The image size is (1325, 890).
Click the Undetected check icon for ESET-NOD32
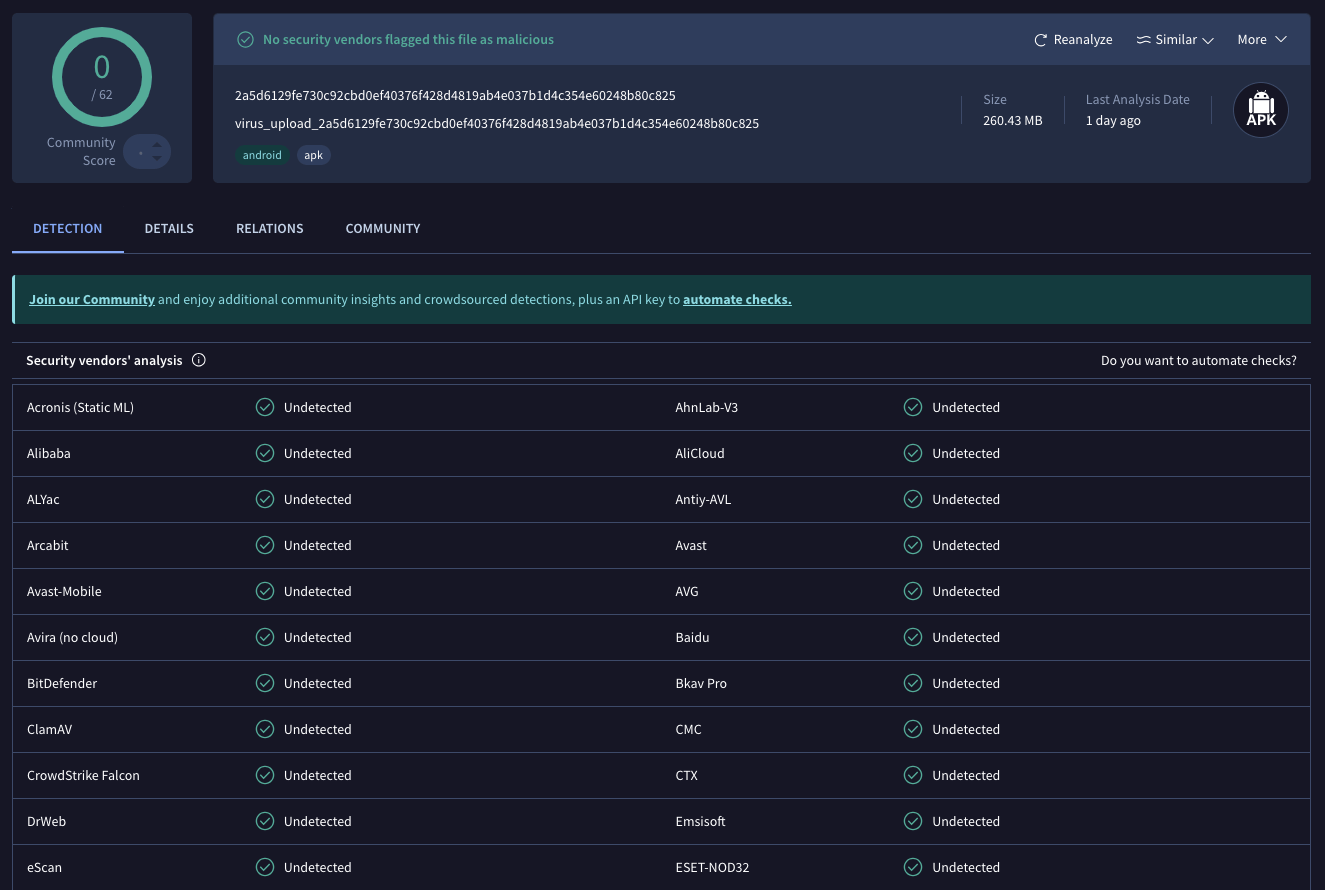pos(913,867)
